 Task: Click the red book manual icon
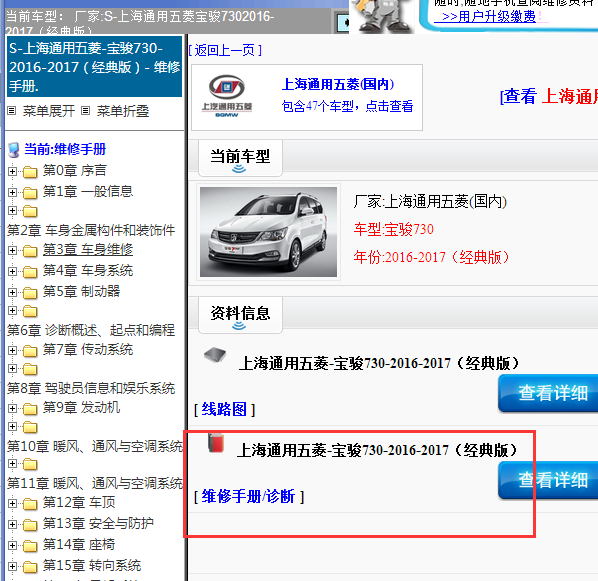pyautogui.click(x=216, y=443)
